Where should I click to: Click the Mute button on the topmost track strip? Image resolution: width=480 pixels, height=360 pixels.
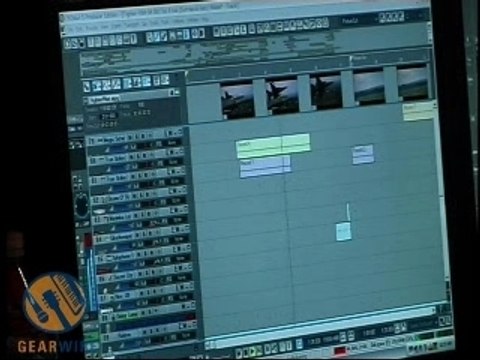(x=130, y=137)
